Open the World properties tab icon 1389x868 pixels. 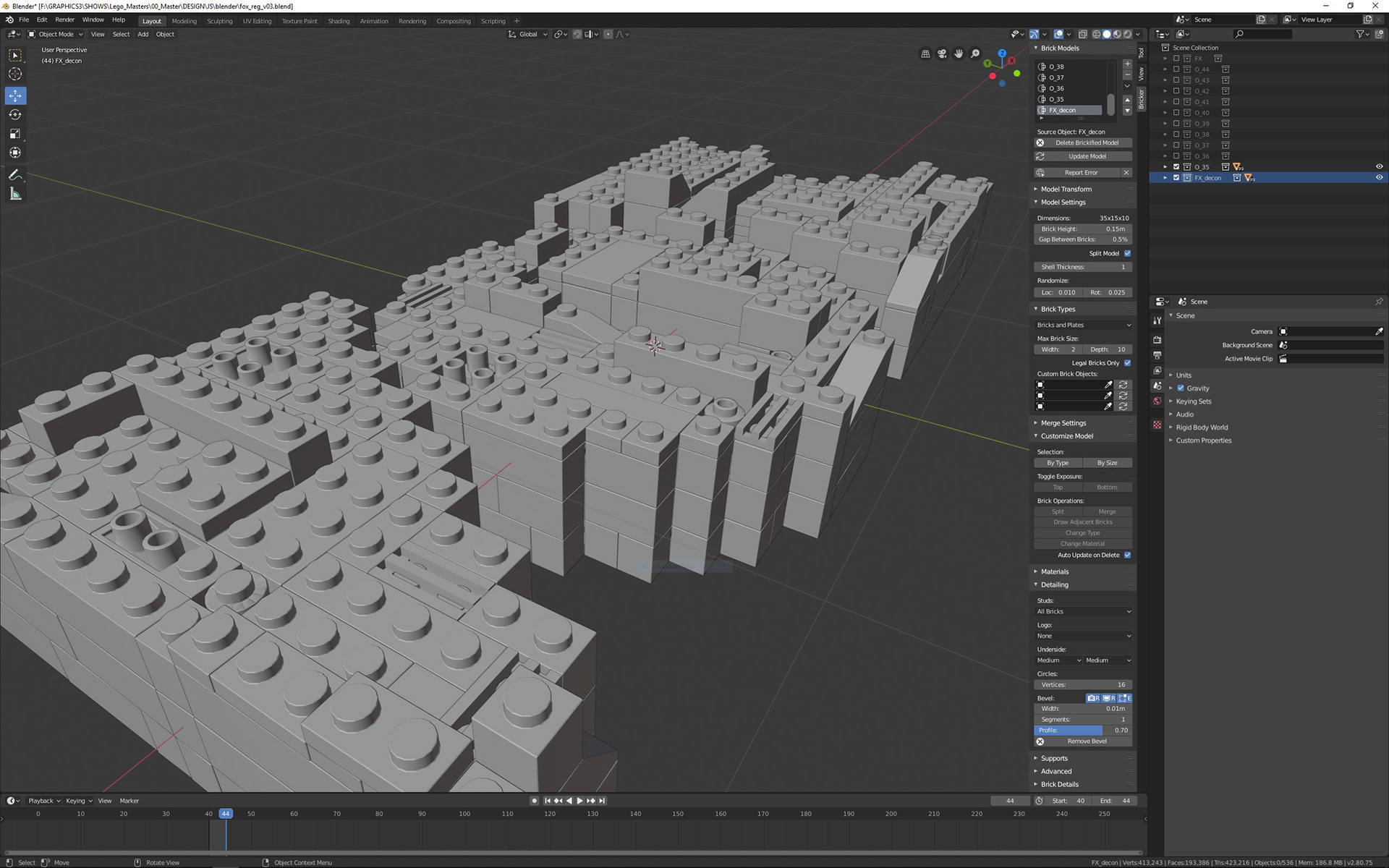click(1157, 401)
